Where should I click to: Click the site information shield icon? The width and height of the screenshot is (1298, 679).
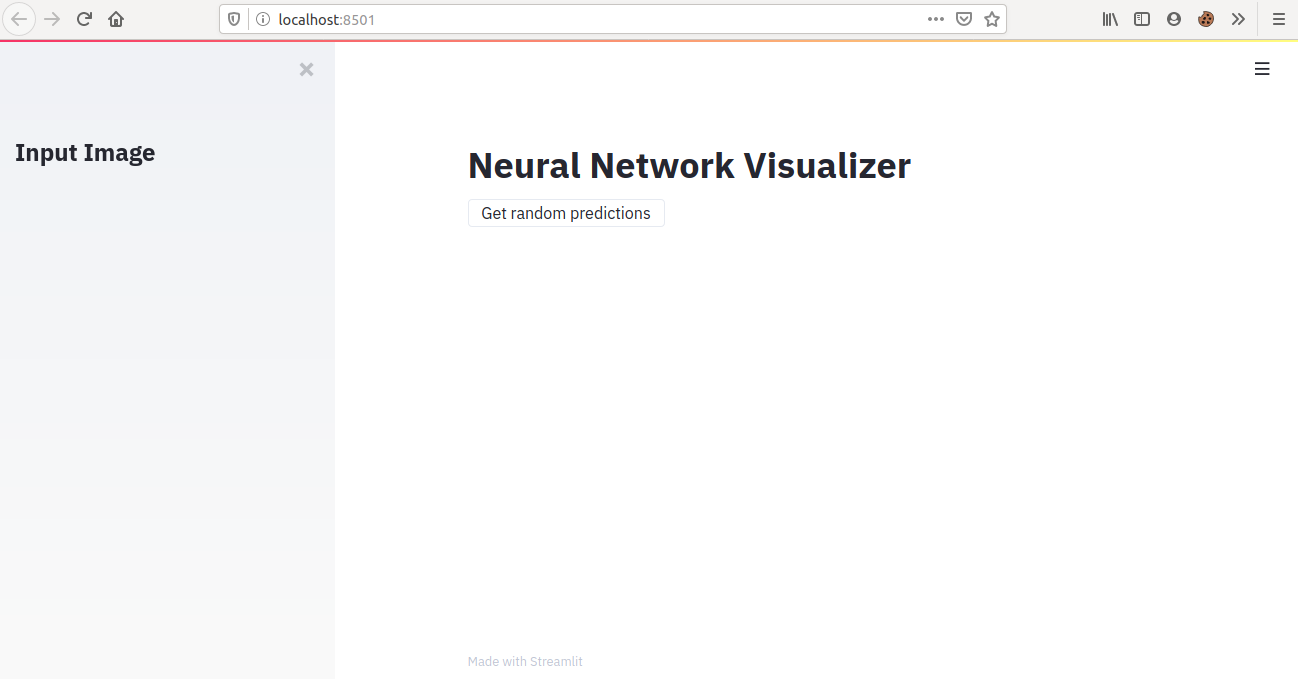(x=232, y=19)
